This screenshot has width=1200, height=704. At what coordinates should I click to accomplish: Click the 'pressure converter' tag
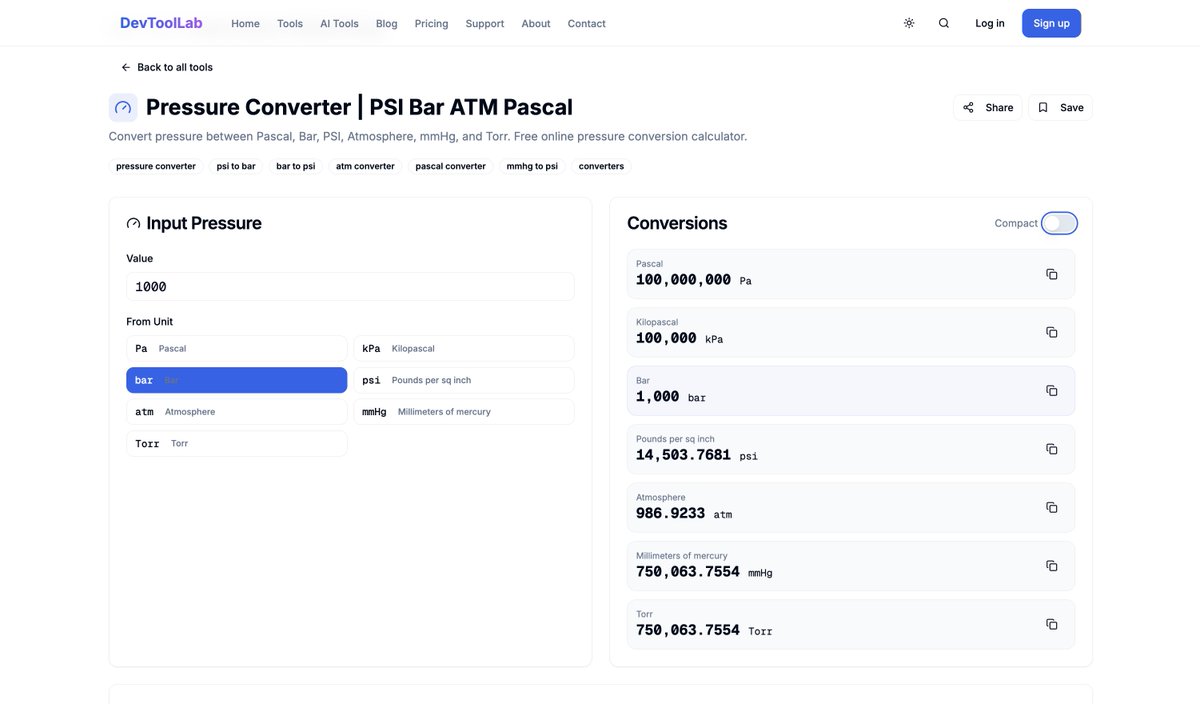[156, 166]
